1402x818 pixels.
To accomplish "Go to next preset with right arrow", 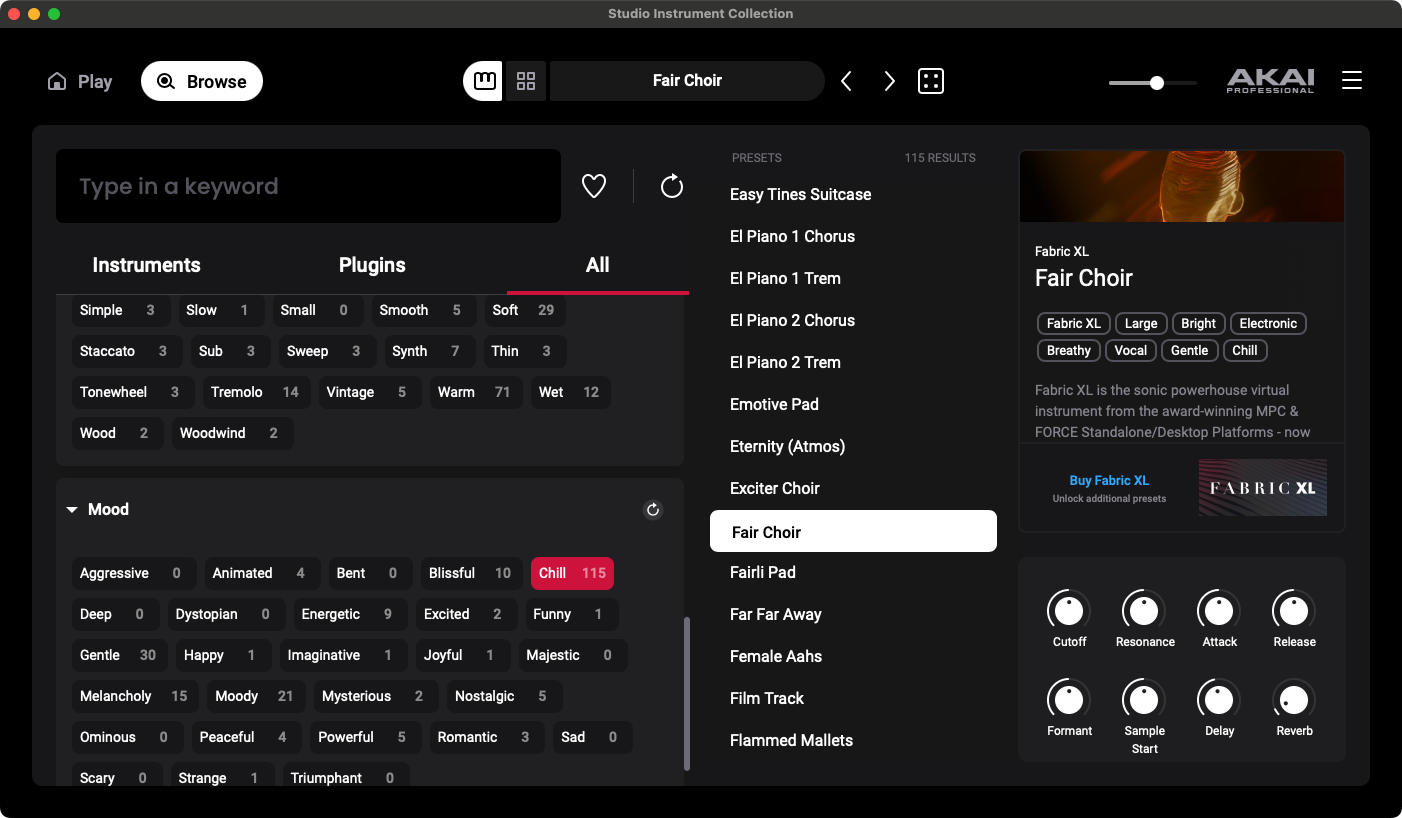I will coord(889,81).
